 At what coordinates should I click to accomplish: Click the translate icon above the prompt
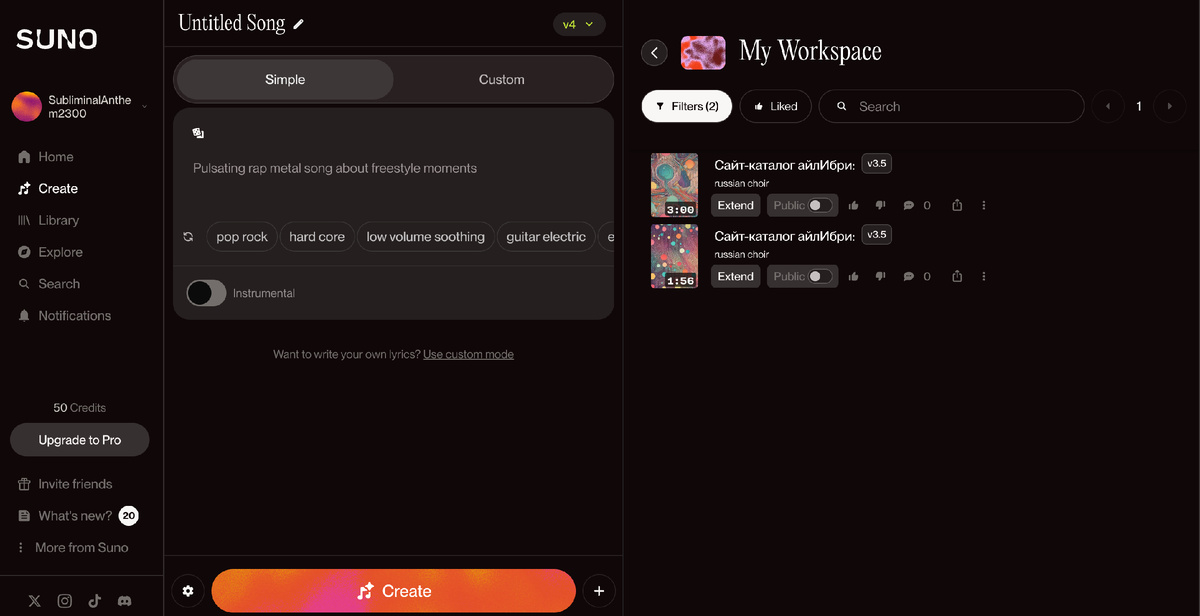click(198, 133)
